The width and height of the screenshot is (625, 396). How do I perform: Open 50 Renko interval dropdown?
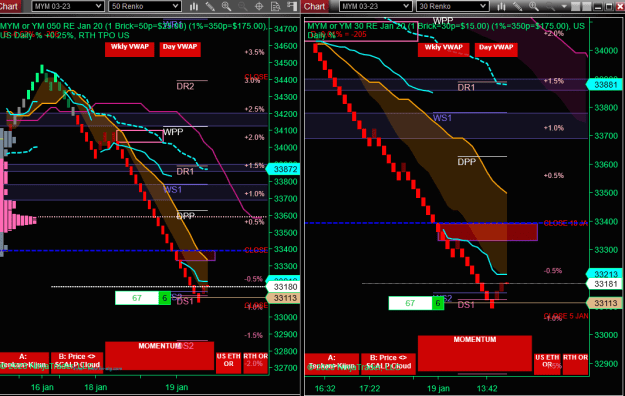[144, 6]
